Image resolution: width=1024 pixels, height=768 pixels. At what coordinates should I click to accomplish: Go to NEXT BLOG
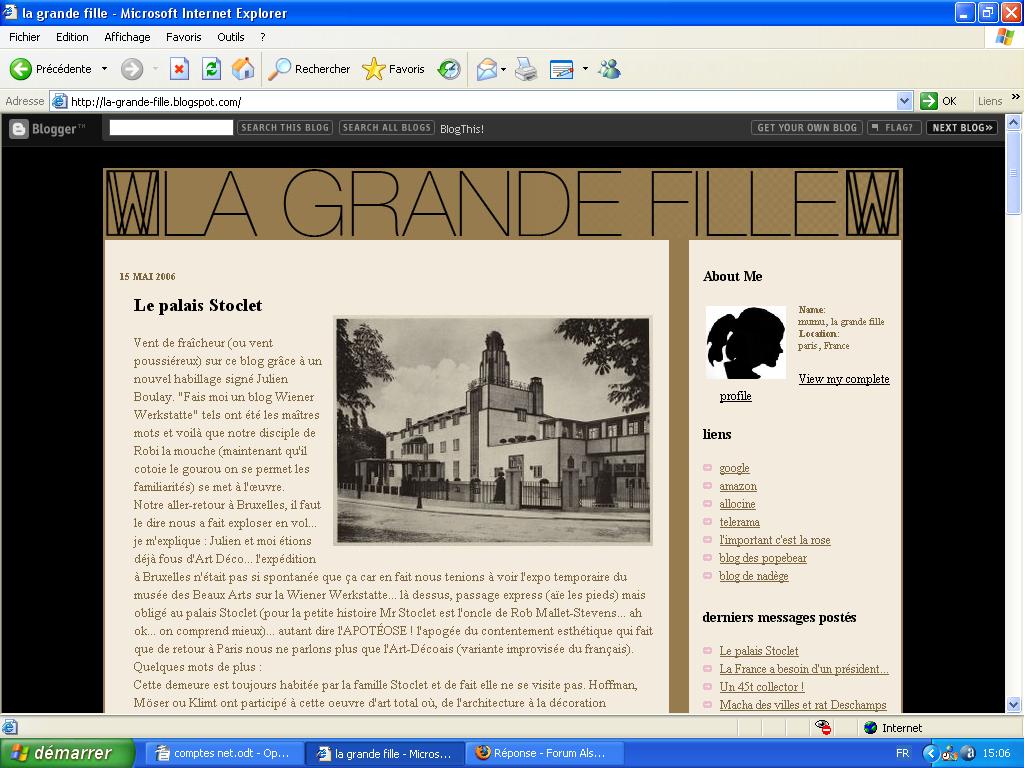[962, 127]
